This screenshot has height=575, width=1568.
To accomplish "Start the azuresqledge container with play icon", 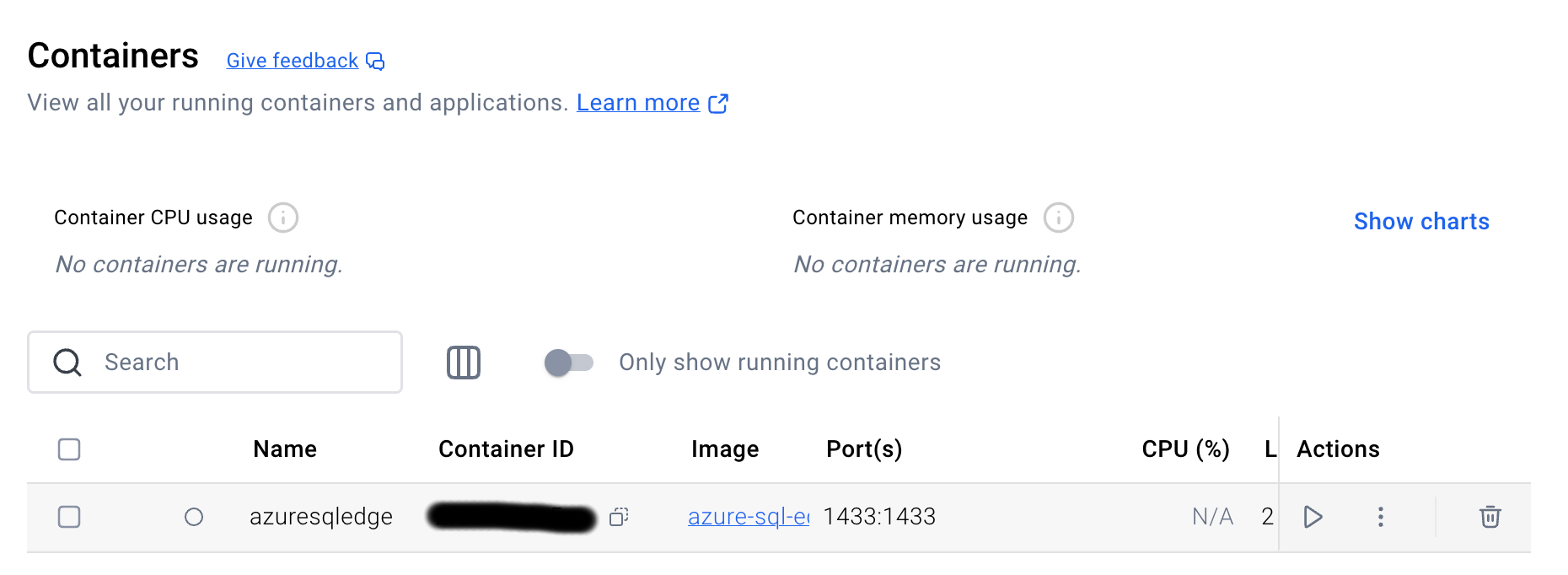I will [x=1313, y=517].
